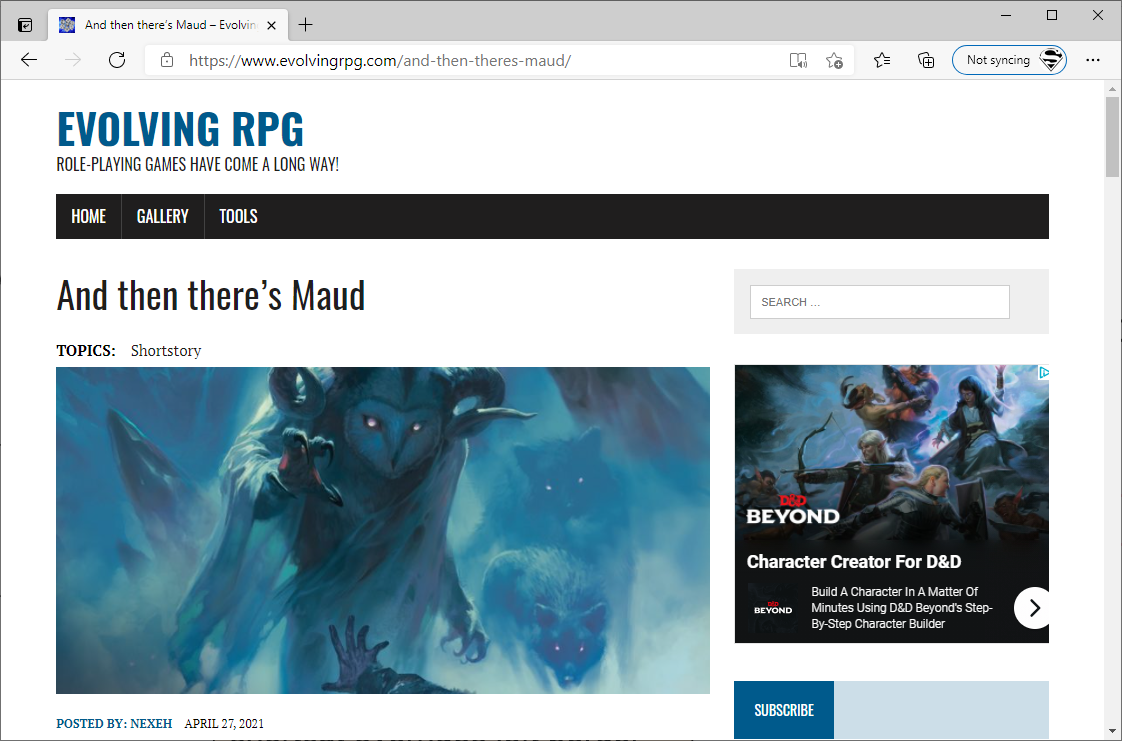Select the 'And then there's Maud' browser tab
The width and height of the screenshot is (1122, 741).
169,25
